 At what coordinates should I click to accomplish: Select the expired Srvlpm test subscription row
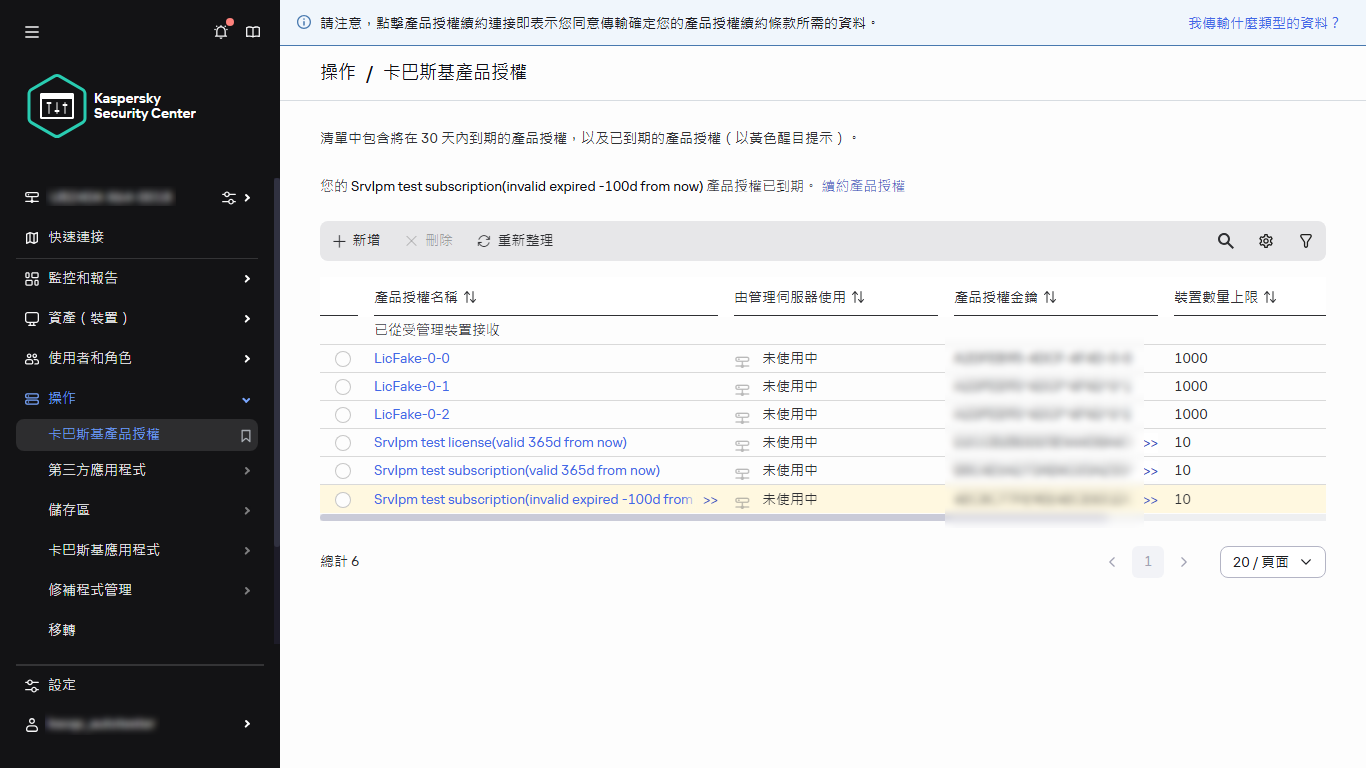pyautogui.click(x=343, y=499)
